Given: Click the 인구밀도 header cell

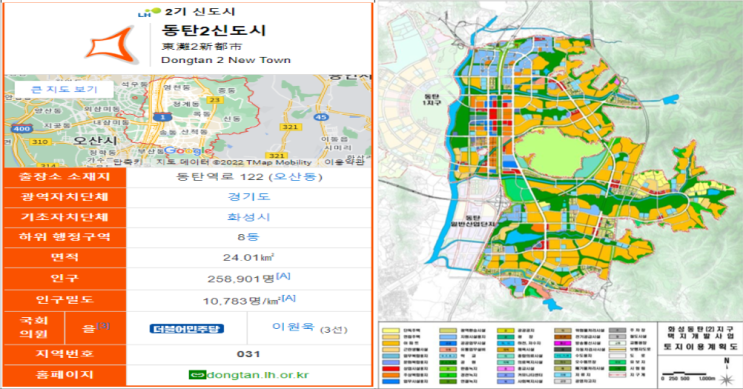Looking at the screenshot, I should [x=65, y=300].
